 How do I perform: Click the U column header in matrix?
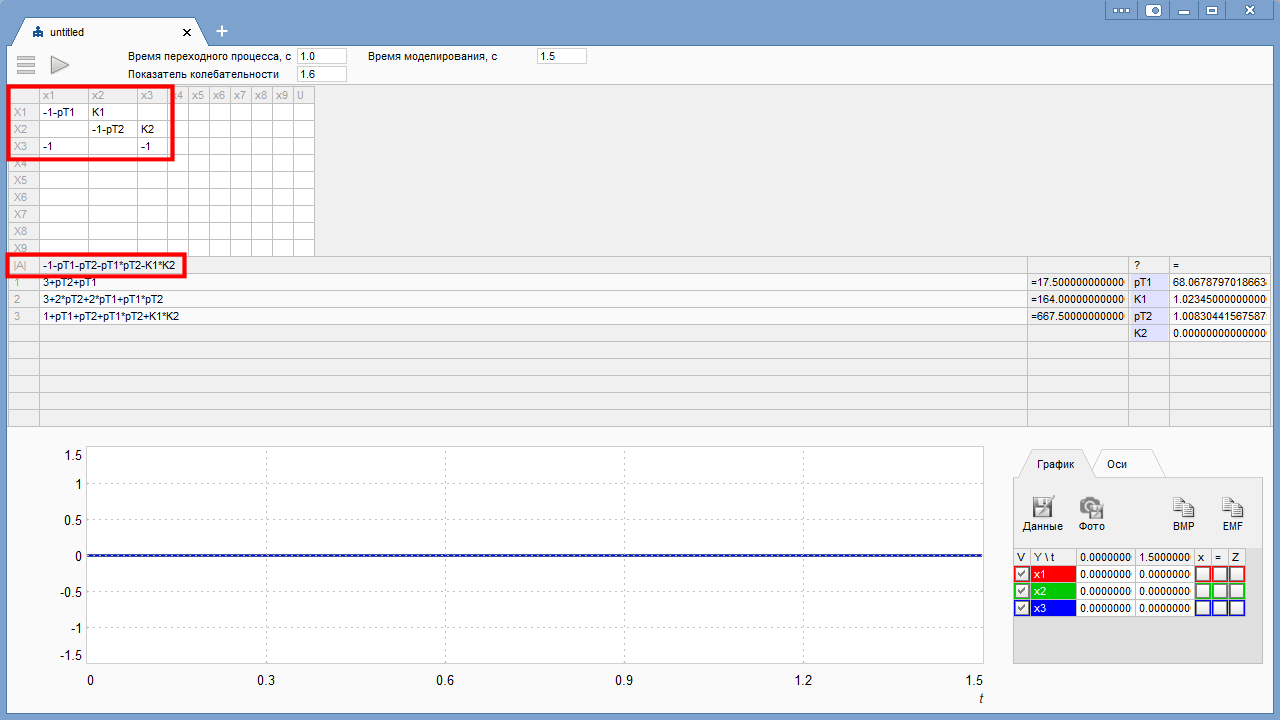pos(304,95)
